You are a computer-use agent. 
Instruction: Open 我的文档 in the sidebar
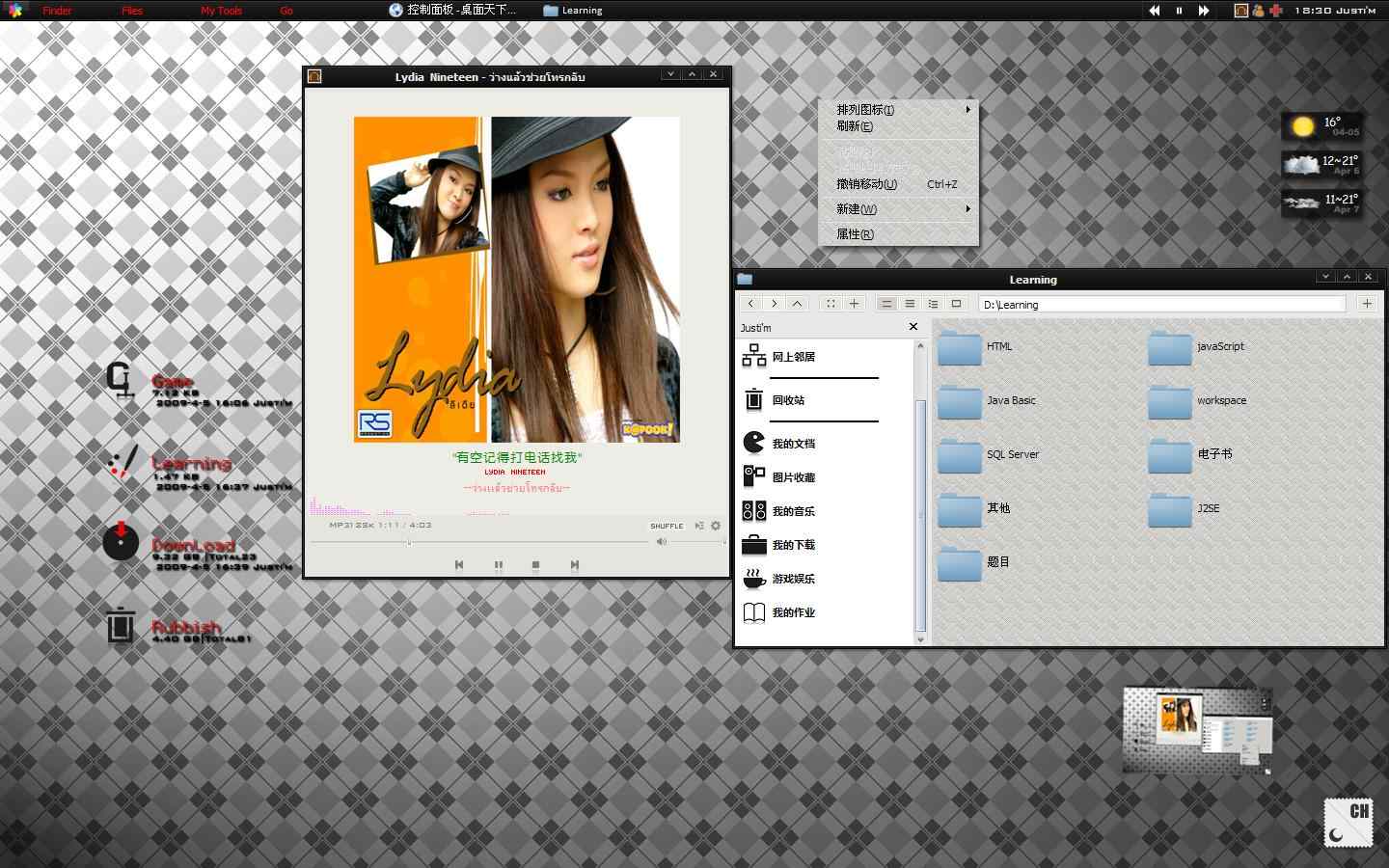click(x=779, y=444)
